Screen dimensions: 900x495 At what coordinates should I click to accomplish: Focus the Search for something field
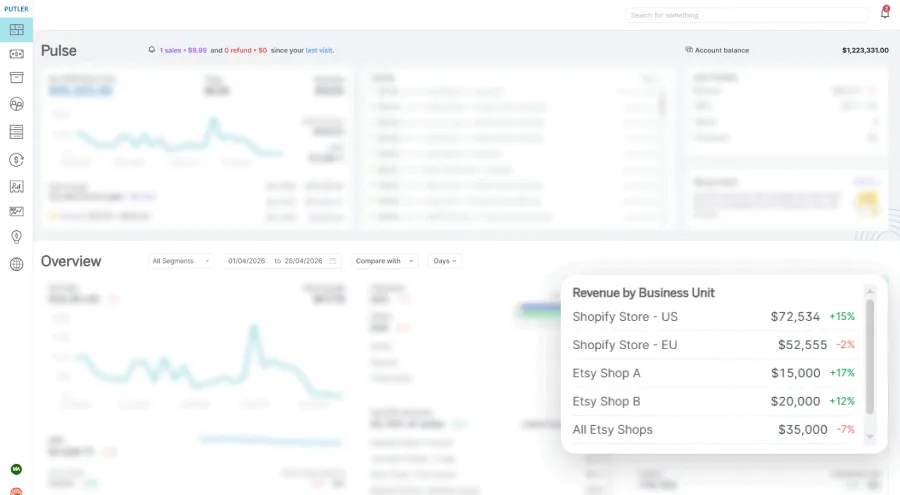[746, 15]
